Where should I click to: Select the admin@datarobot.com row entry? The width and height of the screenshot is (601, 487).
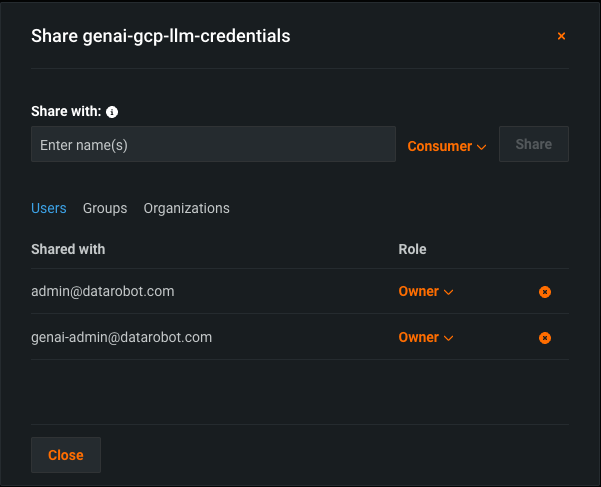point(103,291)
